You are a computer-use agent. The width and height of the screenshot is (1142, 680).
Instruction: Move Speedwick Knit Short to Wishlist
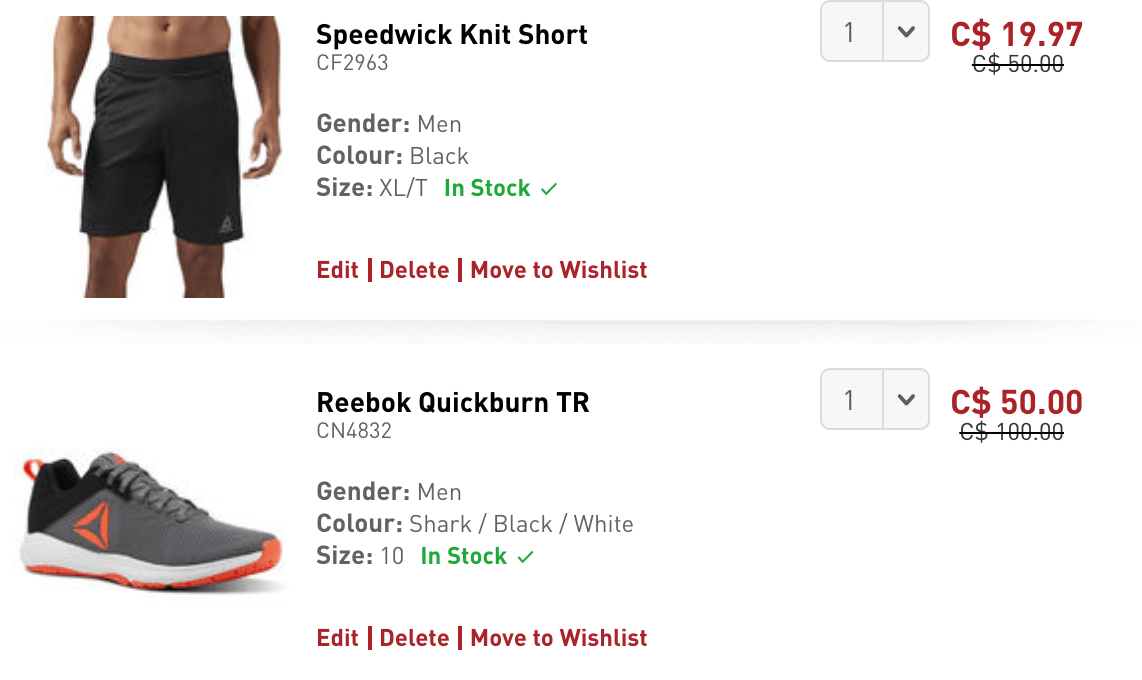(559, 270)
